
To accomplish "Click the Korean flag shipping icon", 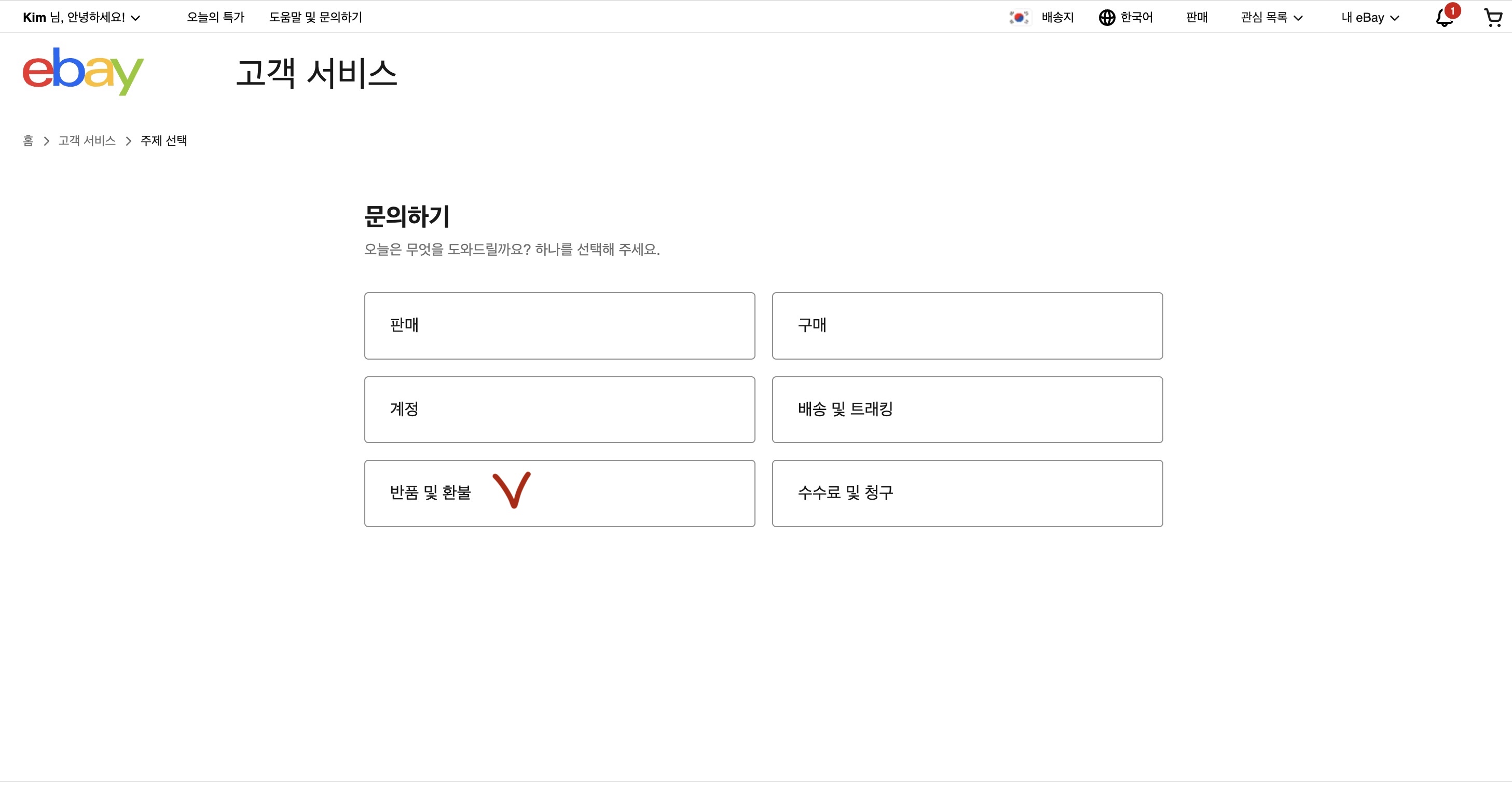I will click(x=1019, y=18).
